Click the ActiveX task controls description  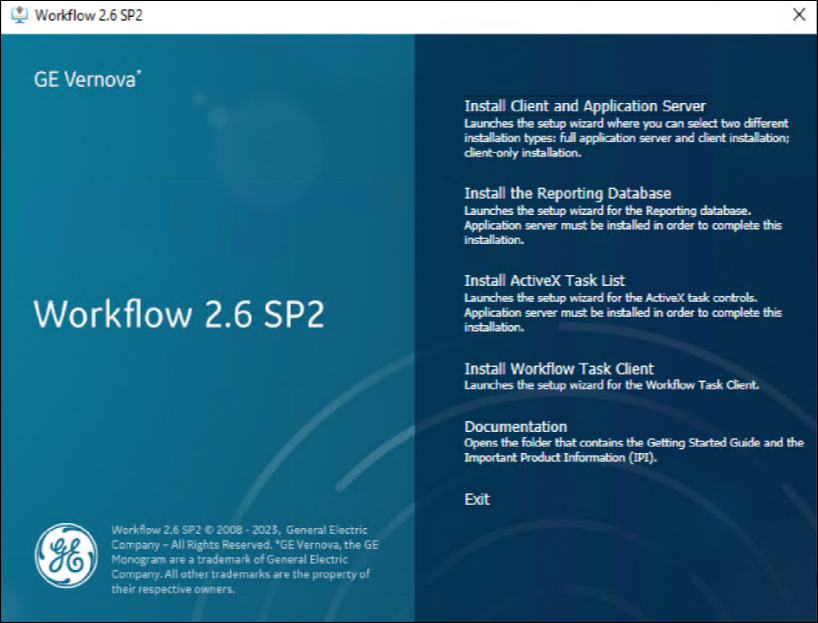click(623, 313)
